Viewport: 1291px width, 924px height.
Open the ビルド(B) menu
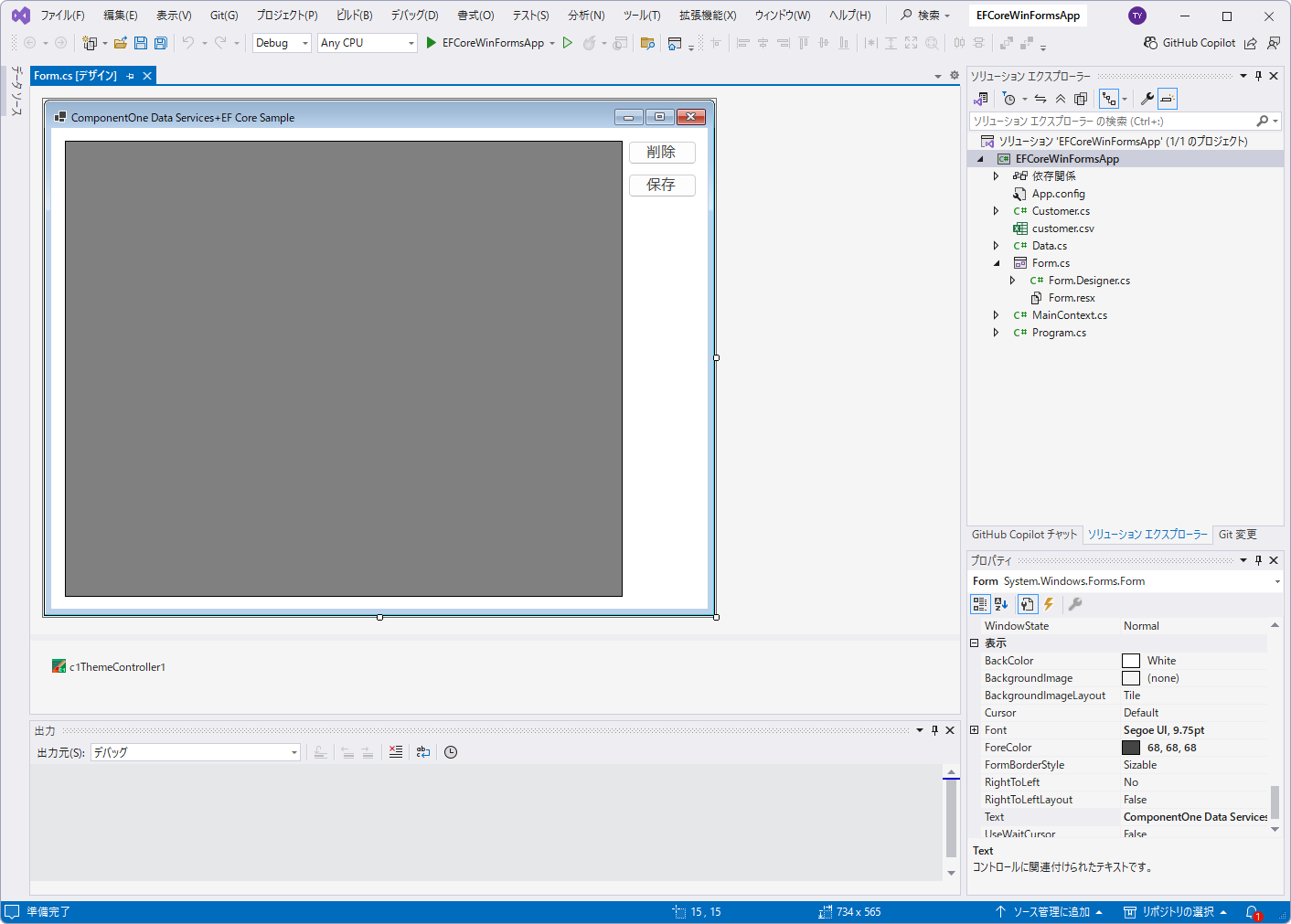click(x=354, y=16)
